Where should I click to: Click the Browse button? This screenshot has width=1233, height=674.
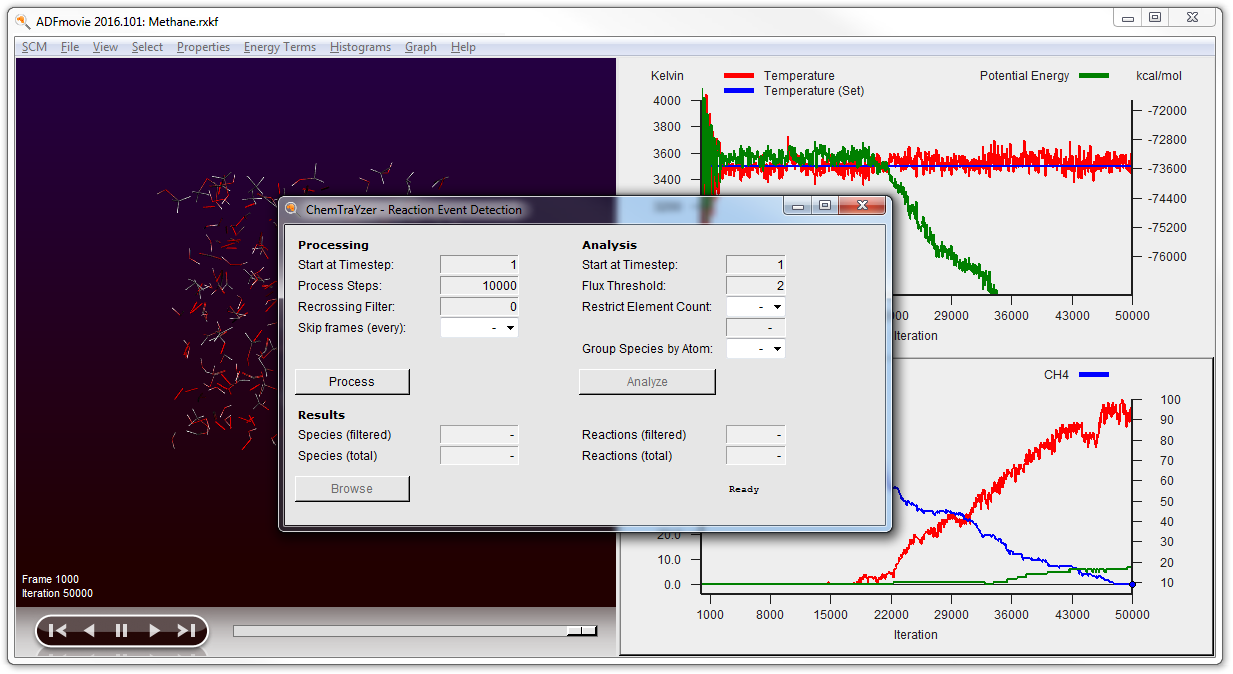pos(352,489)
